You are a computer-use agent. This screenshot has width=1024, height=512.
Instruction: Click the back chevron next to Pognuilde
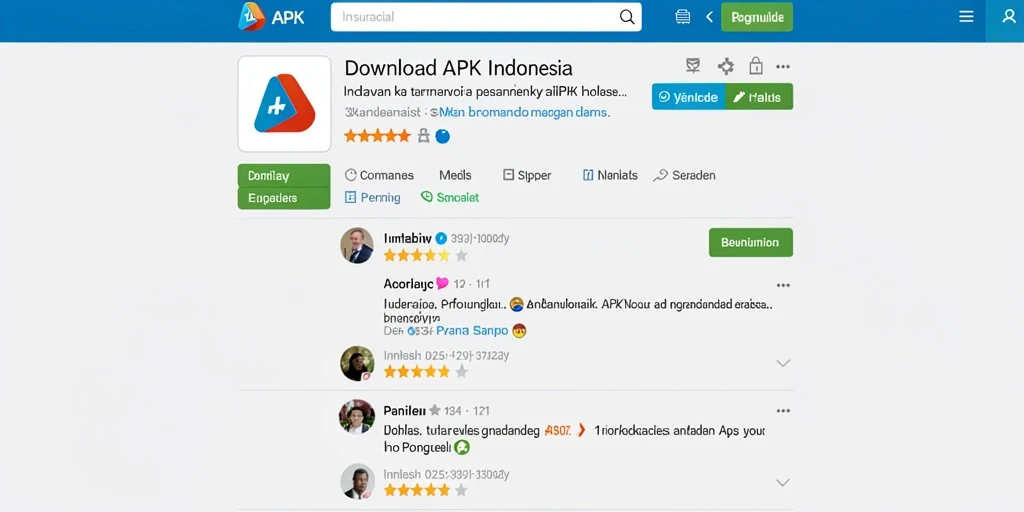tap(709, 17)
